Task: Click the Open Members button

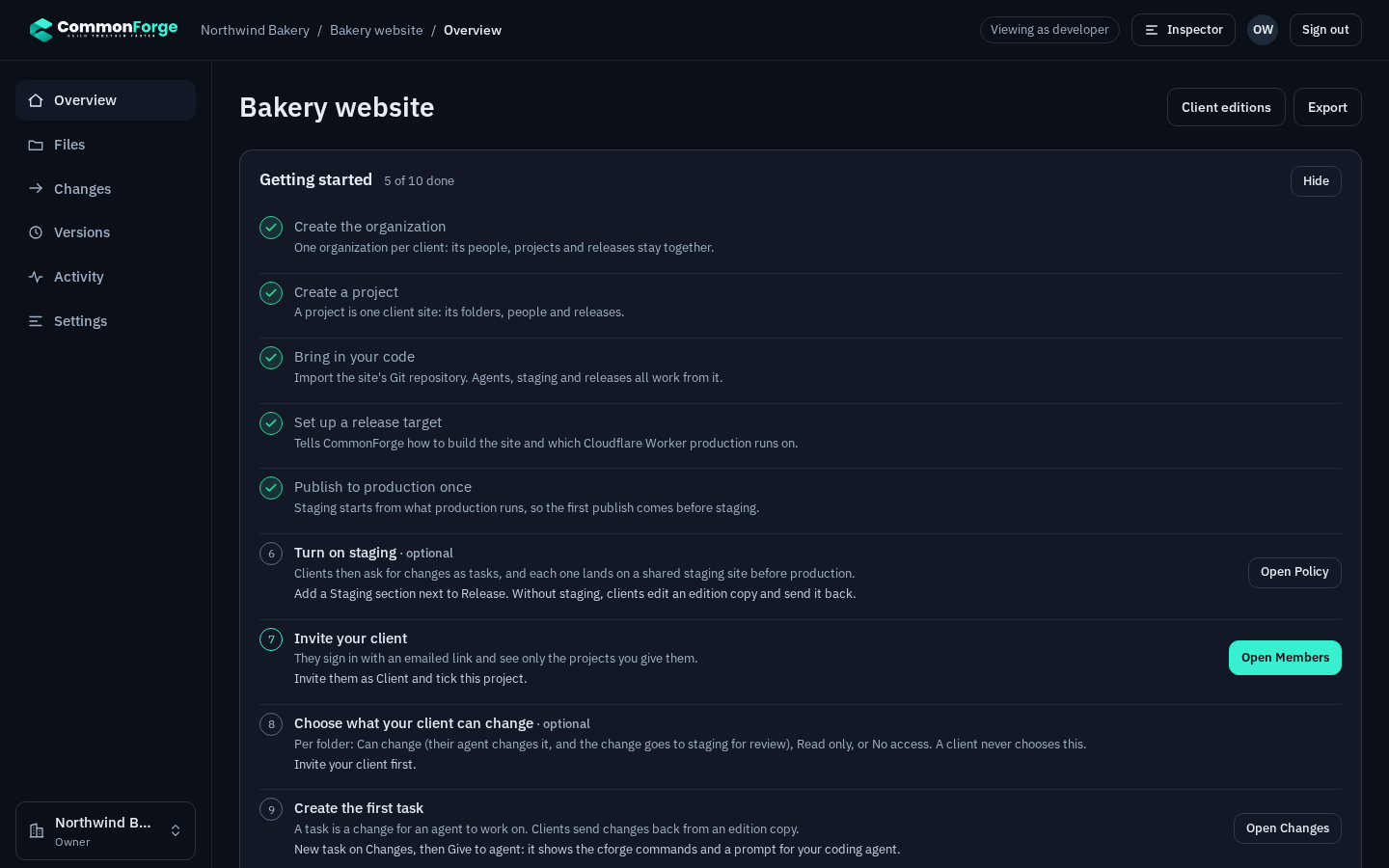Action: tap(1285, 658)
